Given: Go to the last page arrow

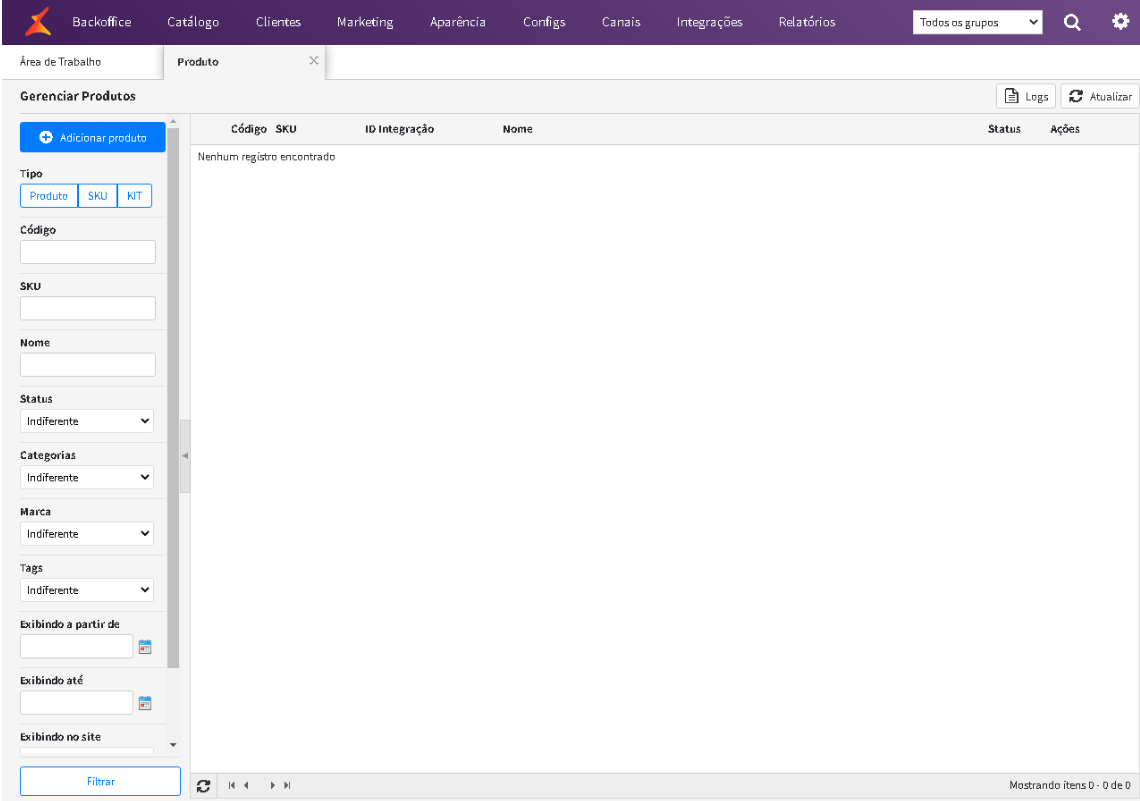Looking at the screenshot, I should [287, 786].
